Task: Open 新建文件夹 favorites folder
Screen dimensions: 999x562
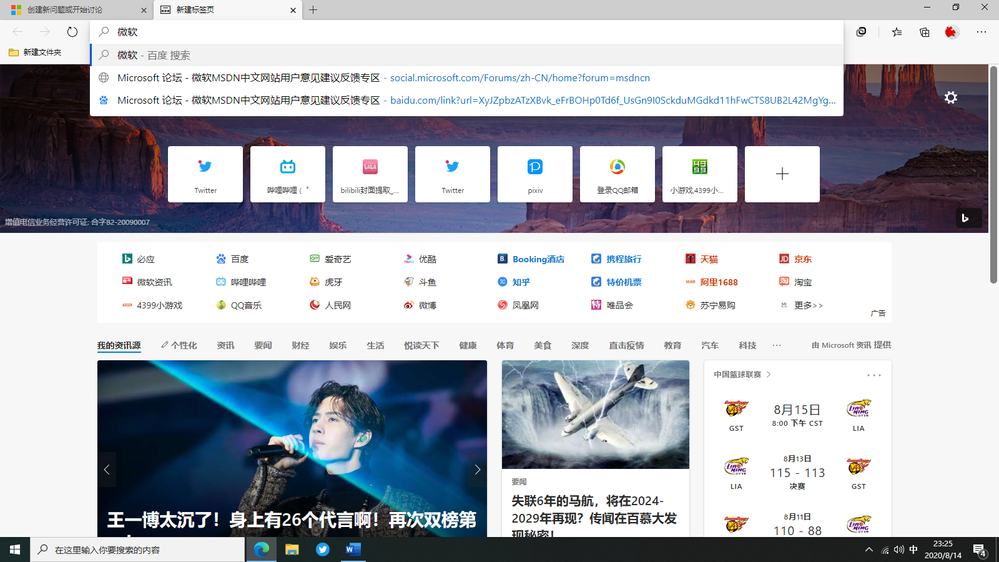Action: [35, 52]
